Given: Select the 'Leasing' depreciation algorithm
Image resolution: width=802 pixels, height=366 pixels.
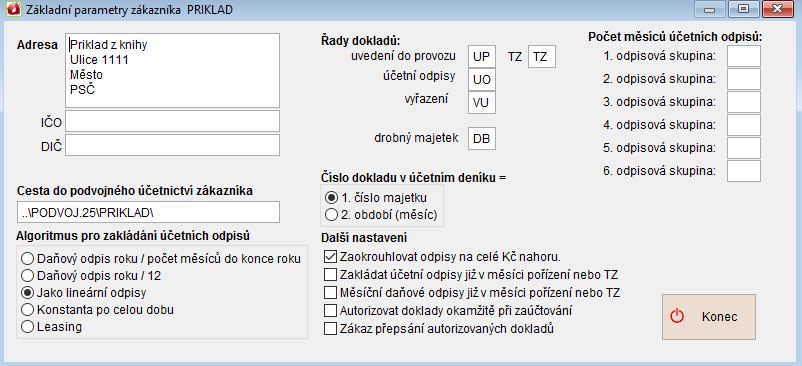Looking at the screenshot, I should (28, 327).
